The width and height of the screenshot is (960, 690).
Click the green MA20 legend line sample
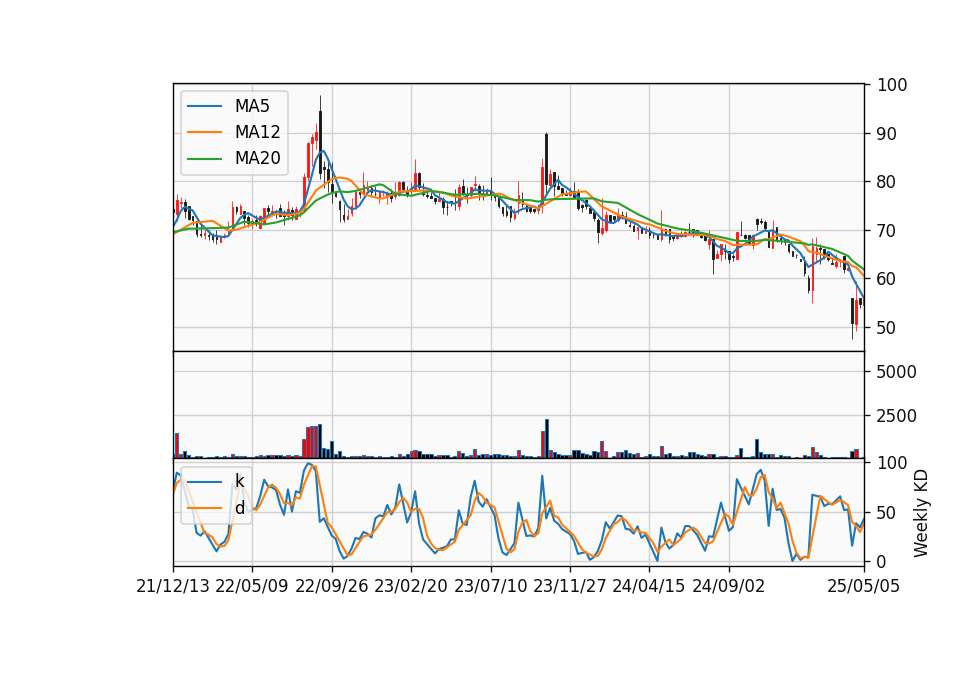204,159
